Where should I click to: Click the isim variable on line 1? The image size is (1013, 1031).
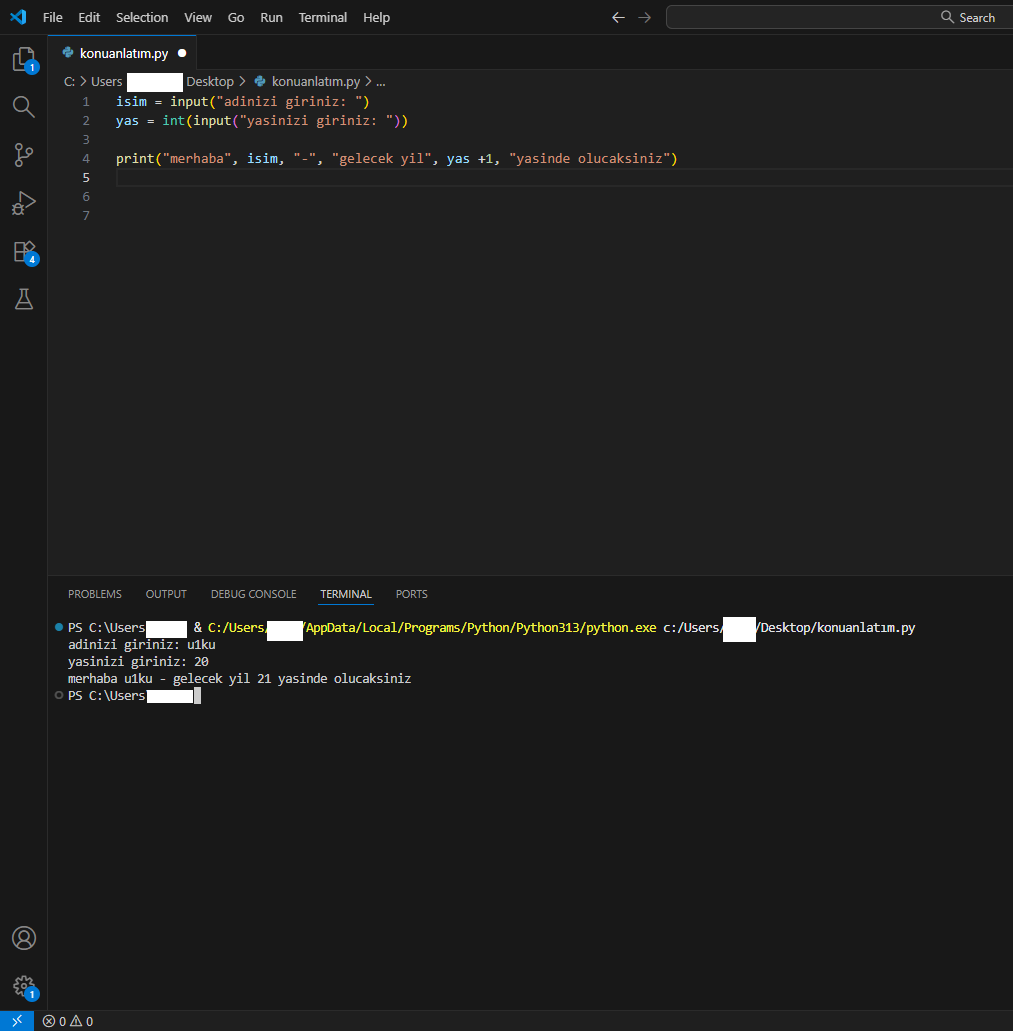(131, 102)
